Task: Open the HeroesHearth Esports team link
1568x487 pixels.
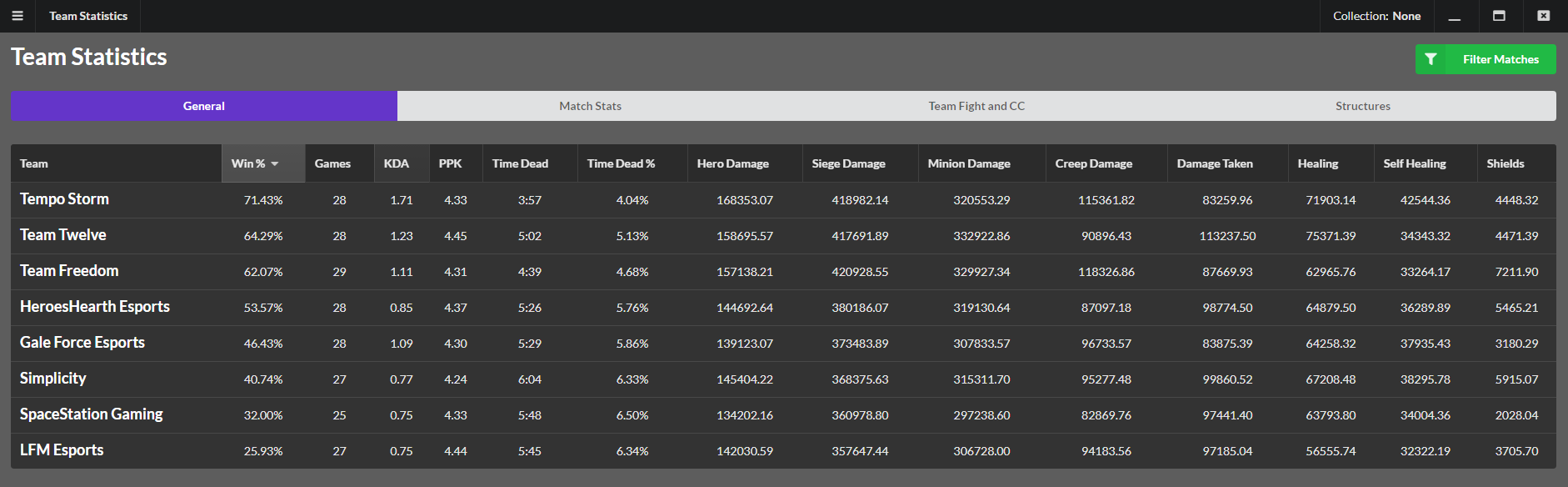Action: point(95,307)
